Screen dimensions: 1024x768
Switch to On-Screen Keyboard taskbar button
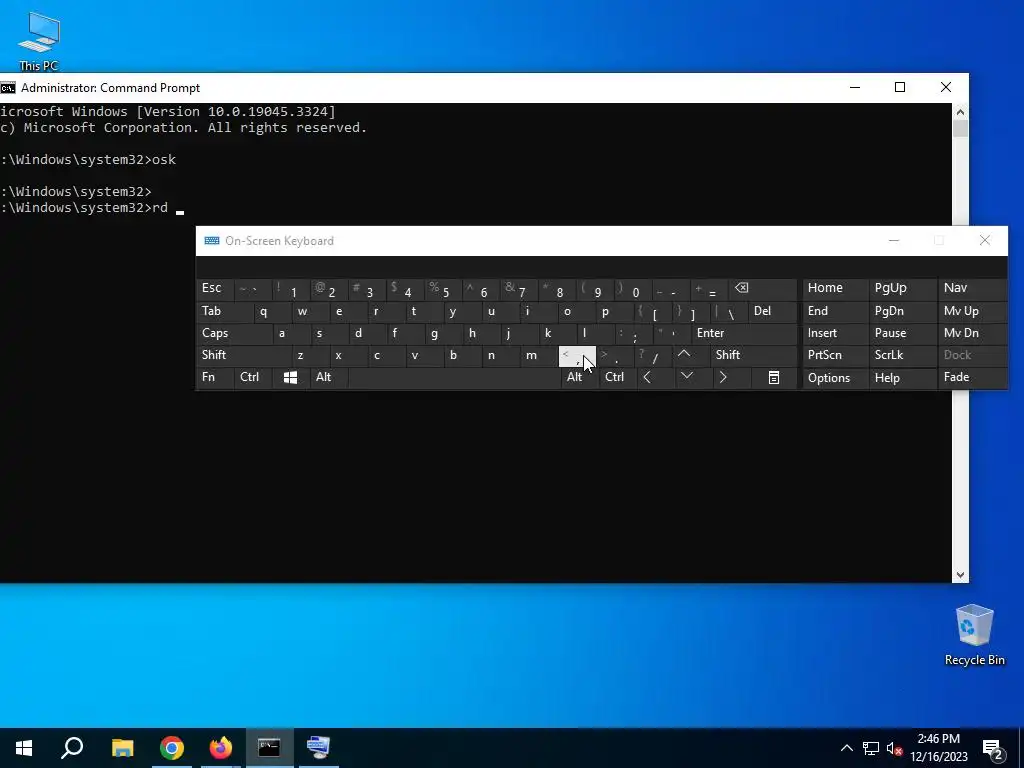(319, 748)
